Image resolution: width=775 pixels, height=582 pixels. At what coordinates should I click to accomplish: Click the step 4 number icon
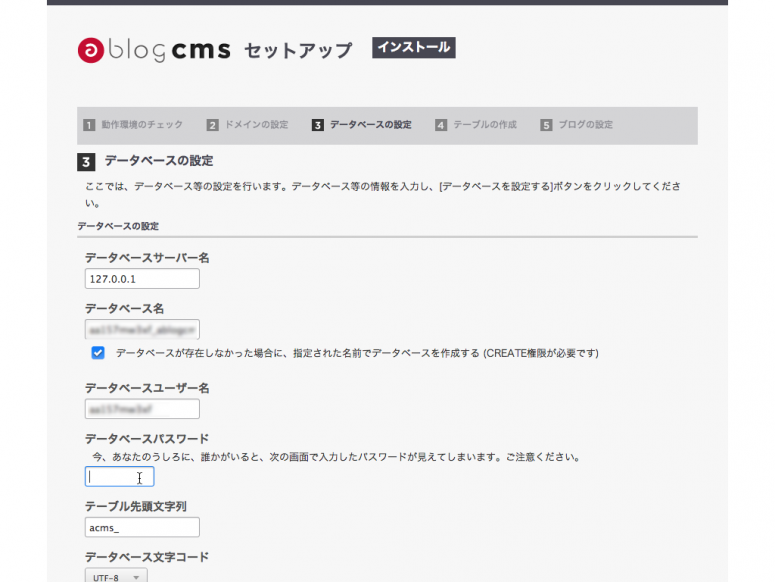[441, 125]
